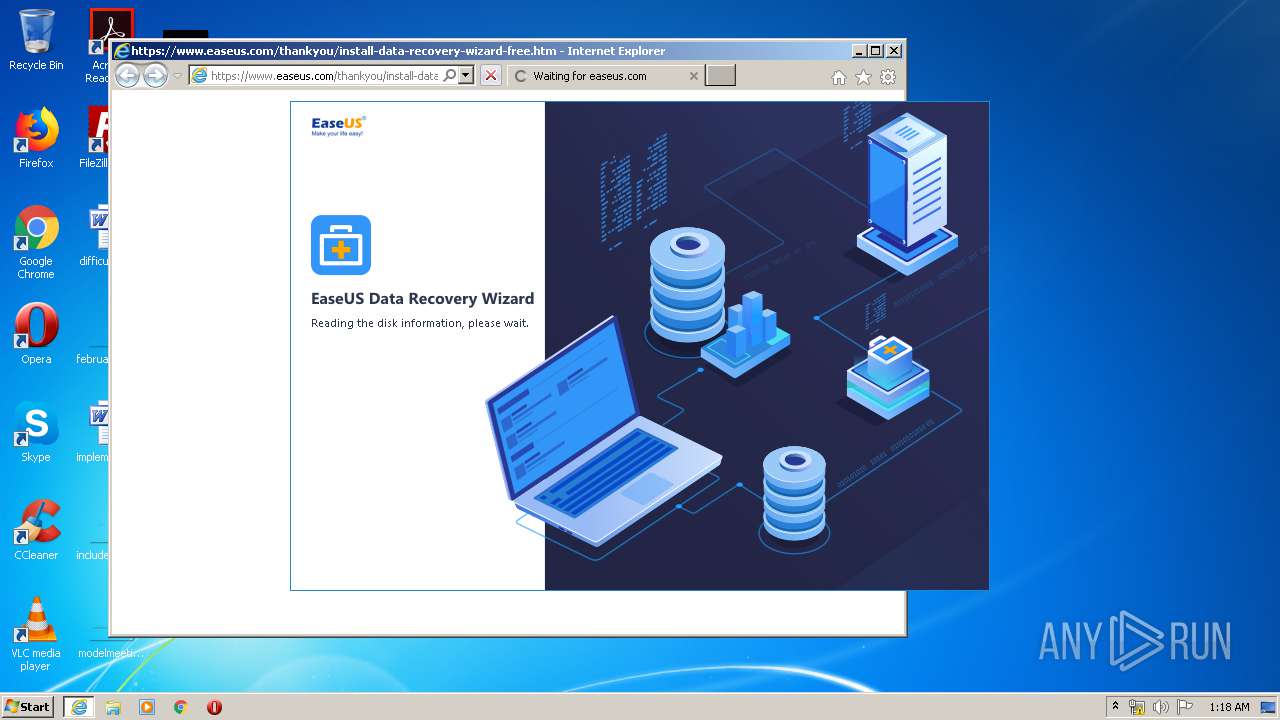Launch Firefox from desktop shortcut
The height and width of the screenshot is (720, 1280).
pyautogui.click(x=36, y=138)
